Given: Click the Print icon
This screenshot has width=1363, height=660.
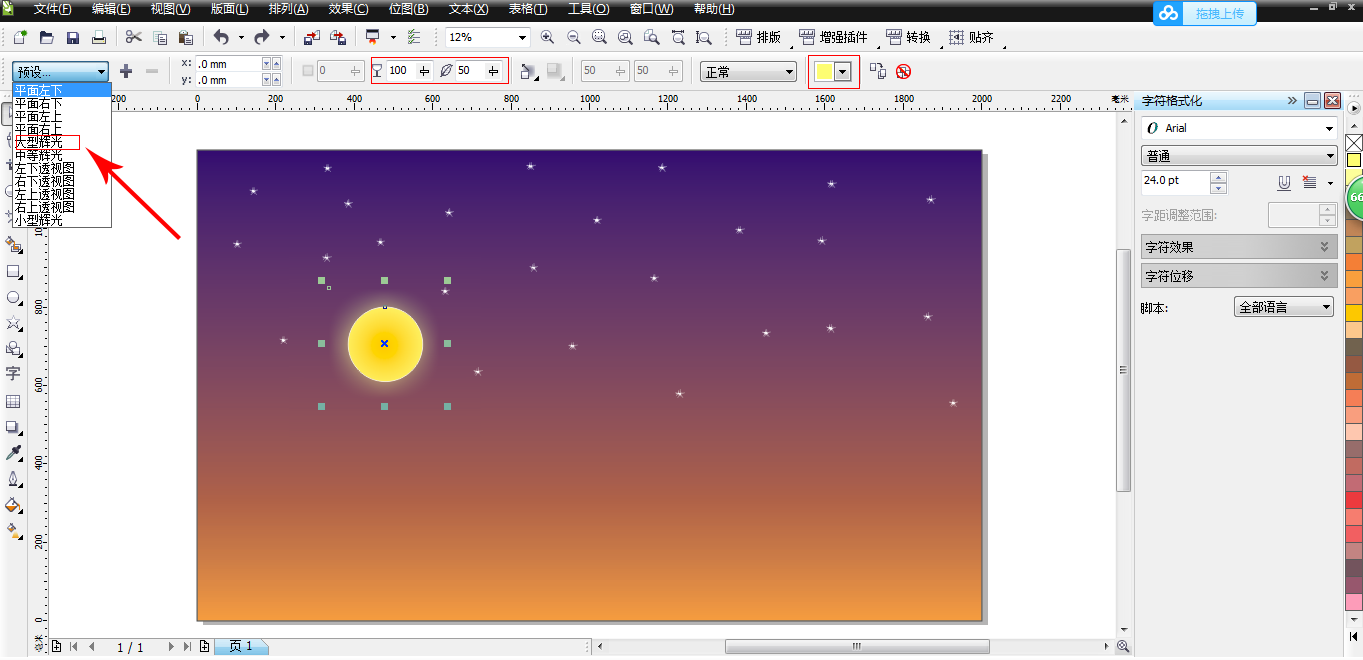Looking at the screenshot, I should click(x=99, y=38).
